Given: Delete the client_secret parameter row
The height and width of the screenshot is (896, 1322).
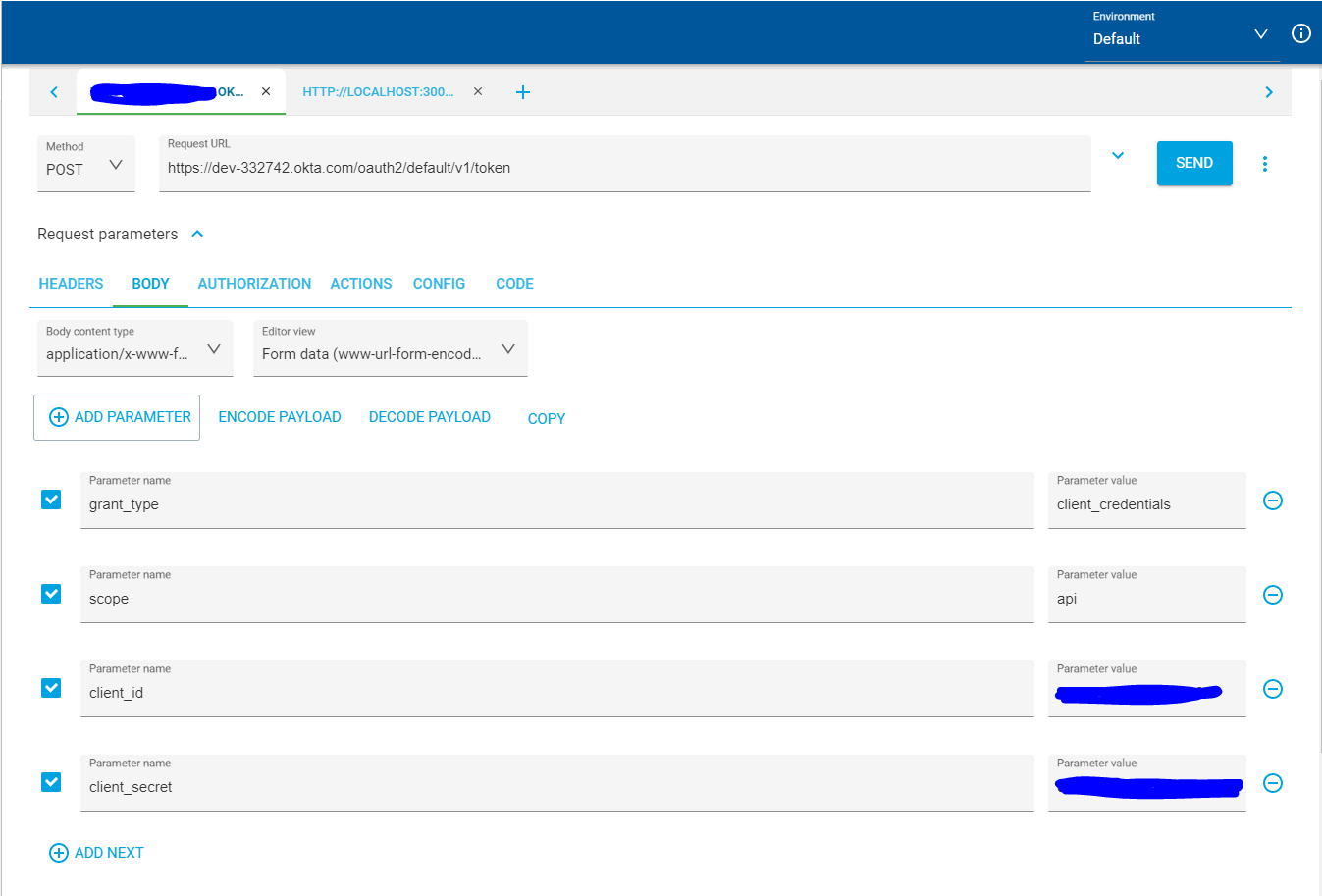Looking at the screenshot, I should [x=1272, y=783].
